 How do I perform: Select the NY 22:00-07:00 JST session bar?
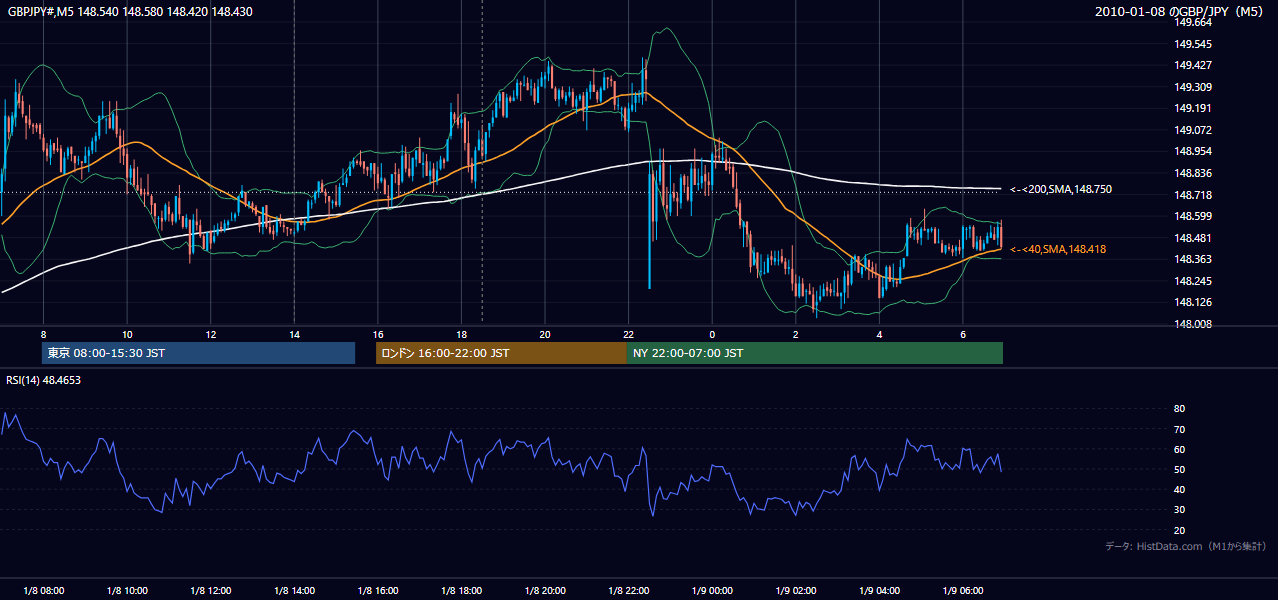(815, 353)
